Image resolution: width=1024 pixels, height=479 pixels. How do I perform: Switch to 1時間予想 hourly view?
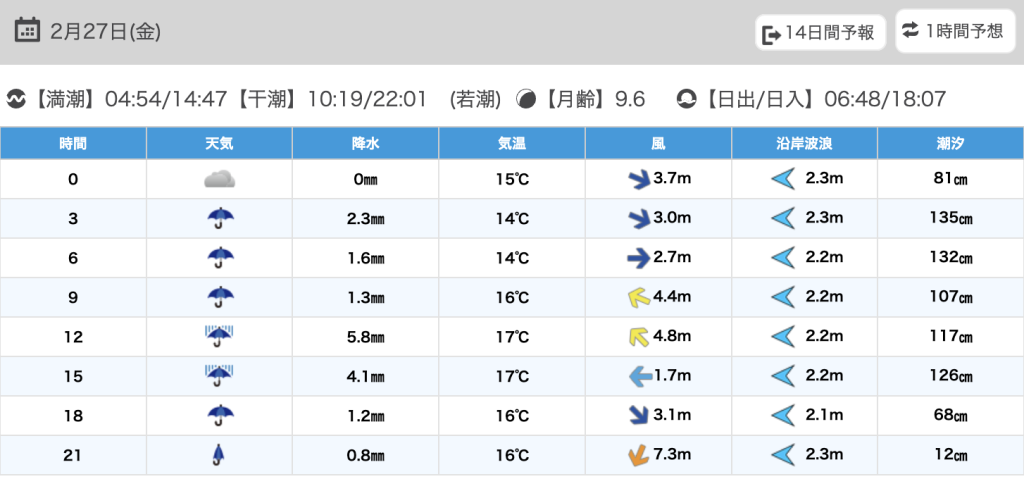point(953,31)
